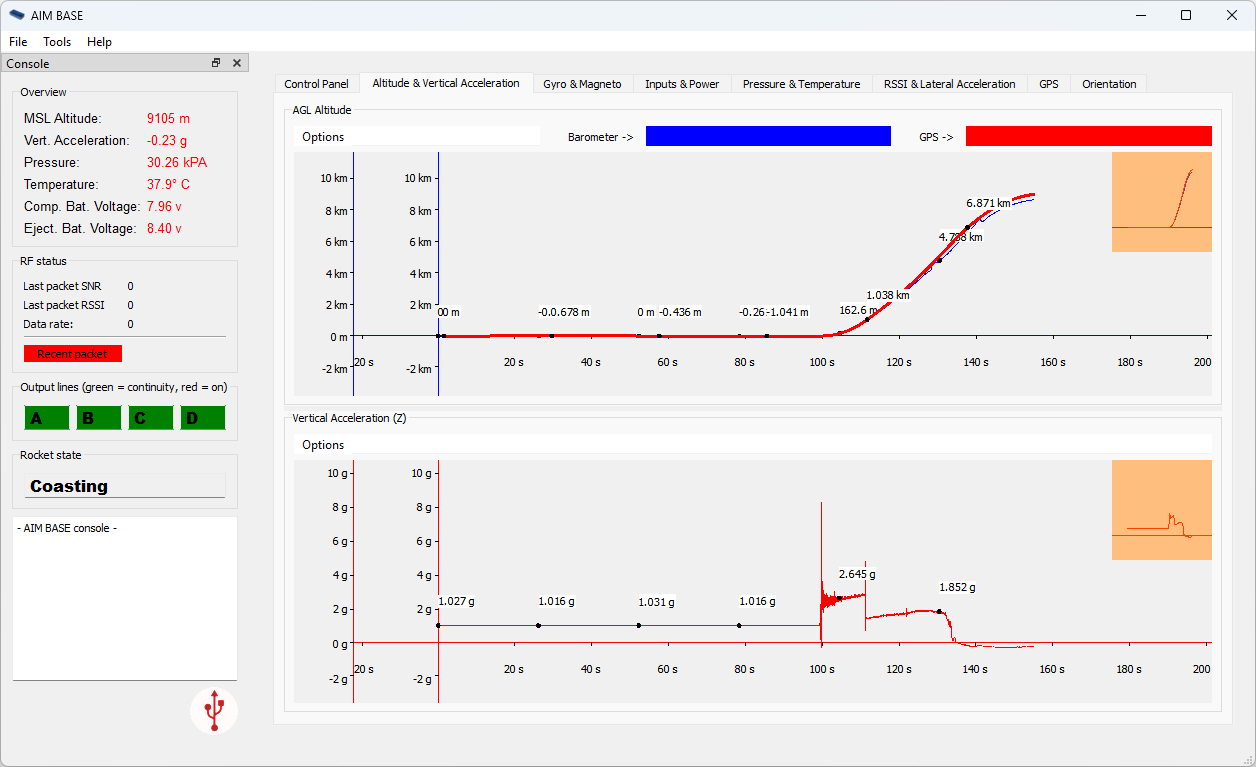Click the 2.645 g acceleration label
Viewport: 1256px width, 767px height.
point(857,574)
